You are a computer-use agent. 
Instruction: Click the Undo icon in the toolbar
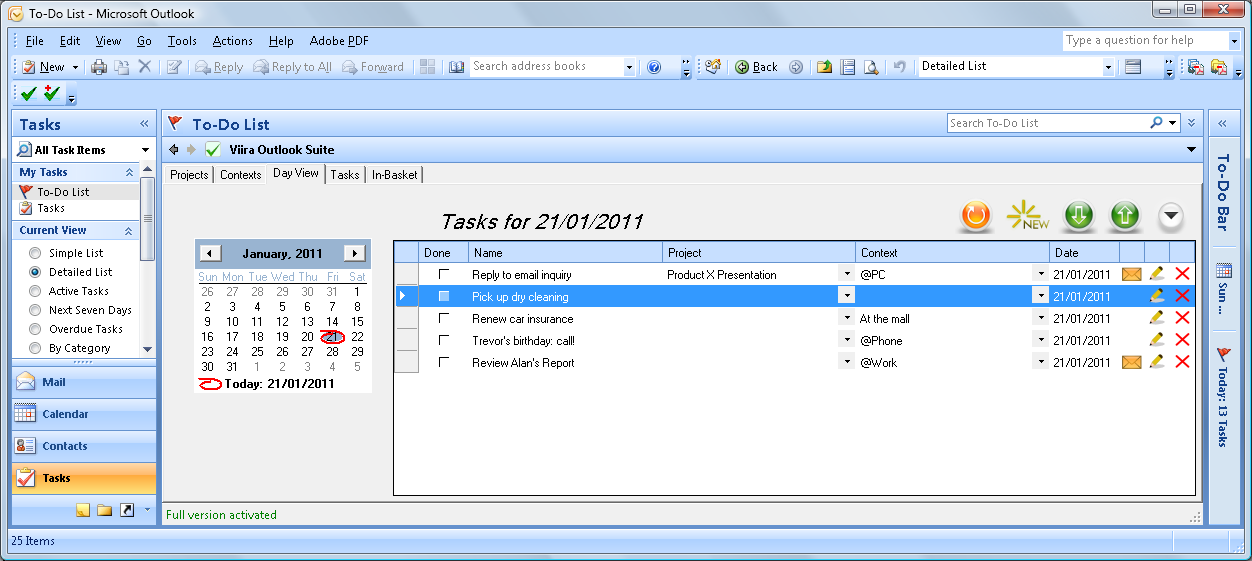[x=899, y=67]
